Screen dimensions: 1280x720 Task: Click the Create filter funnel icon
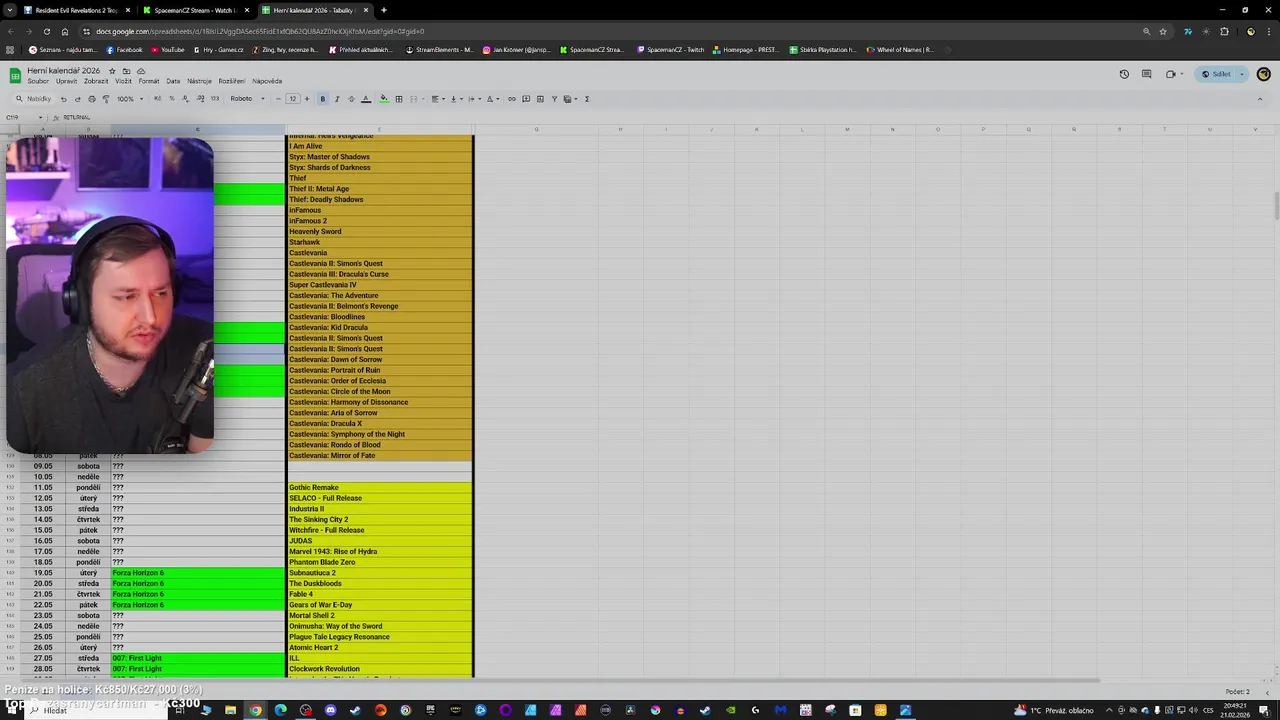[x=554, y=99]
